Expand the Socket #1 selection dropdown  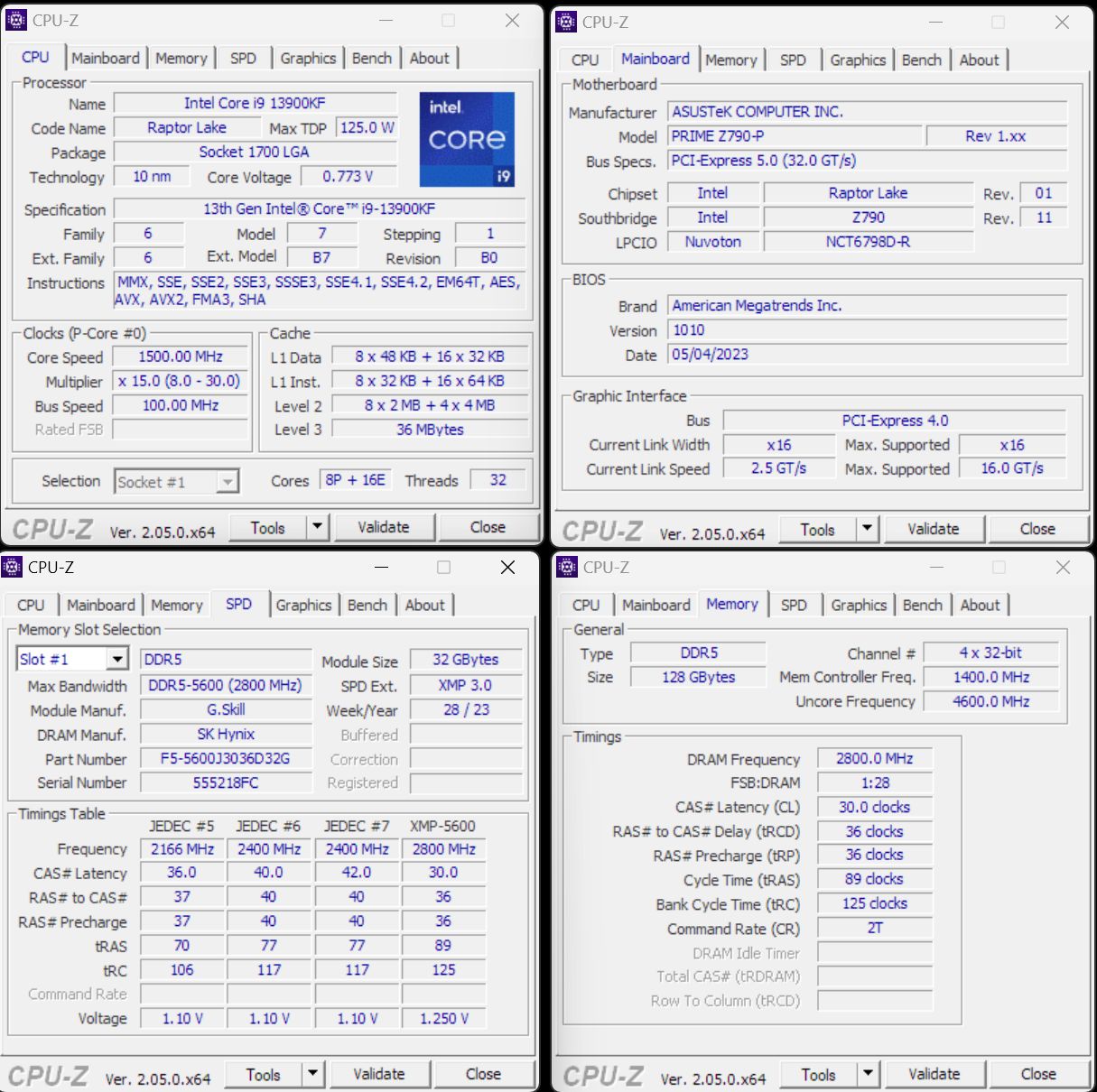pos(228,482)
